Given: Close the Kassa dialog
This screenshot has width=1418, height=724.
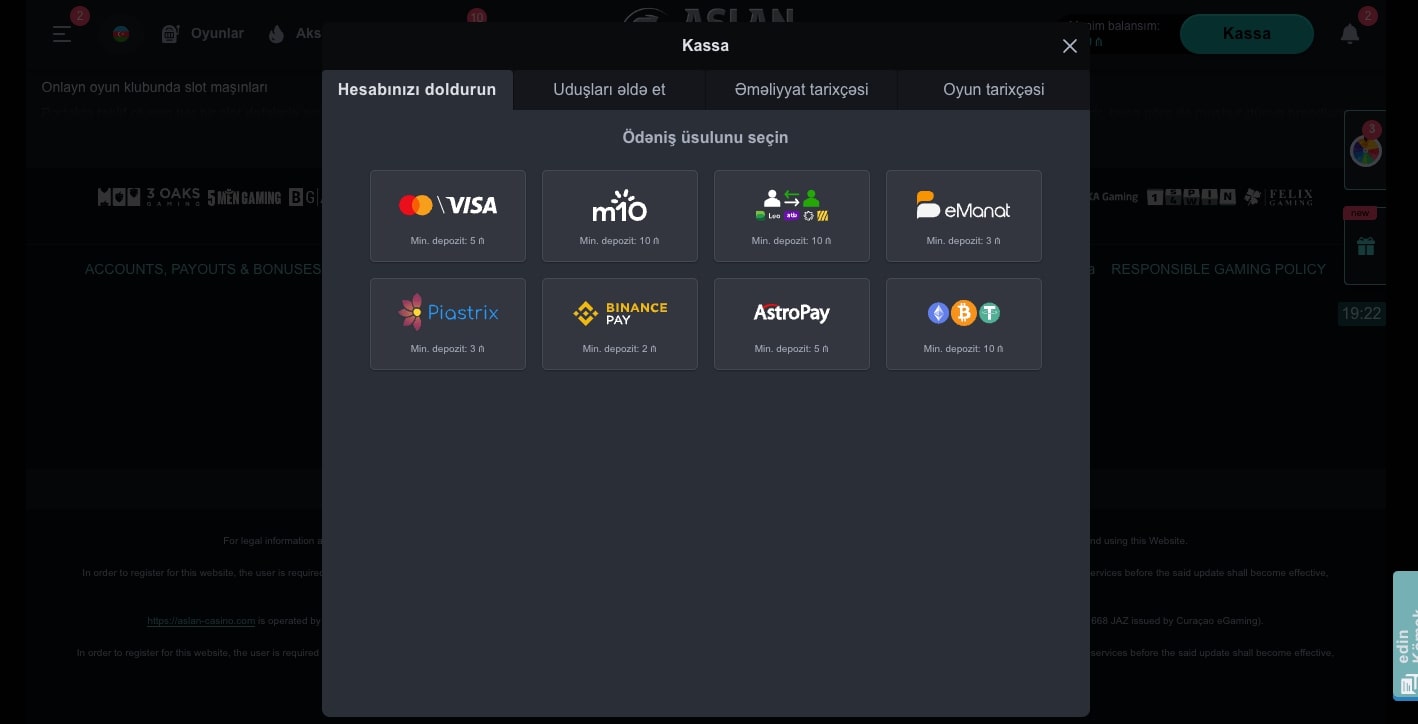Looking at the screenshot, I should pos(1070,46).
